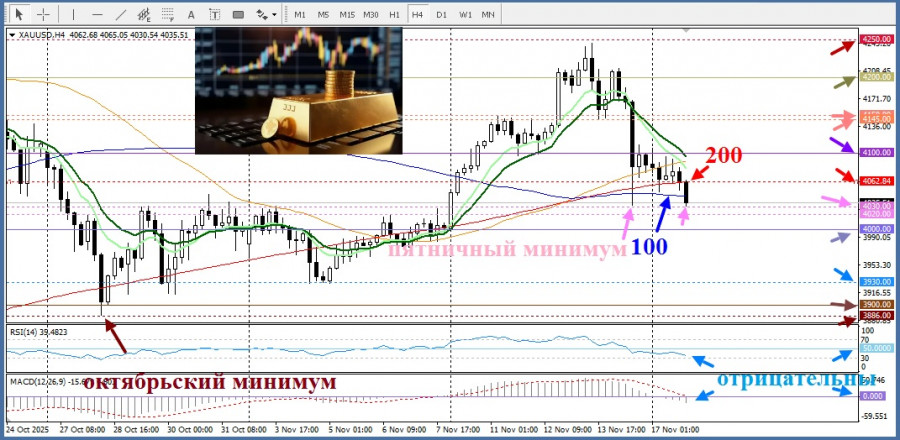The width and height of the screenshot is (900, 440).
Task: Select the rectangle shapes tool
Action: point(240,15)
